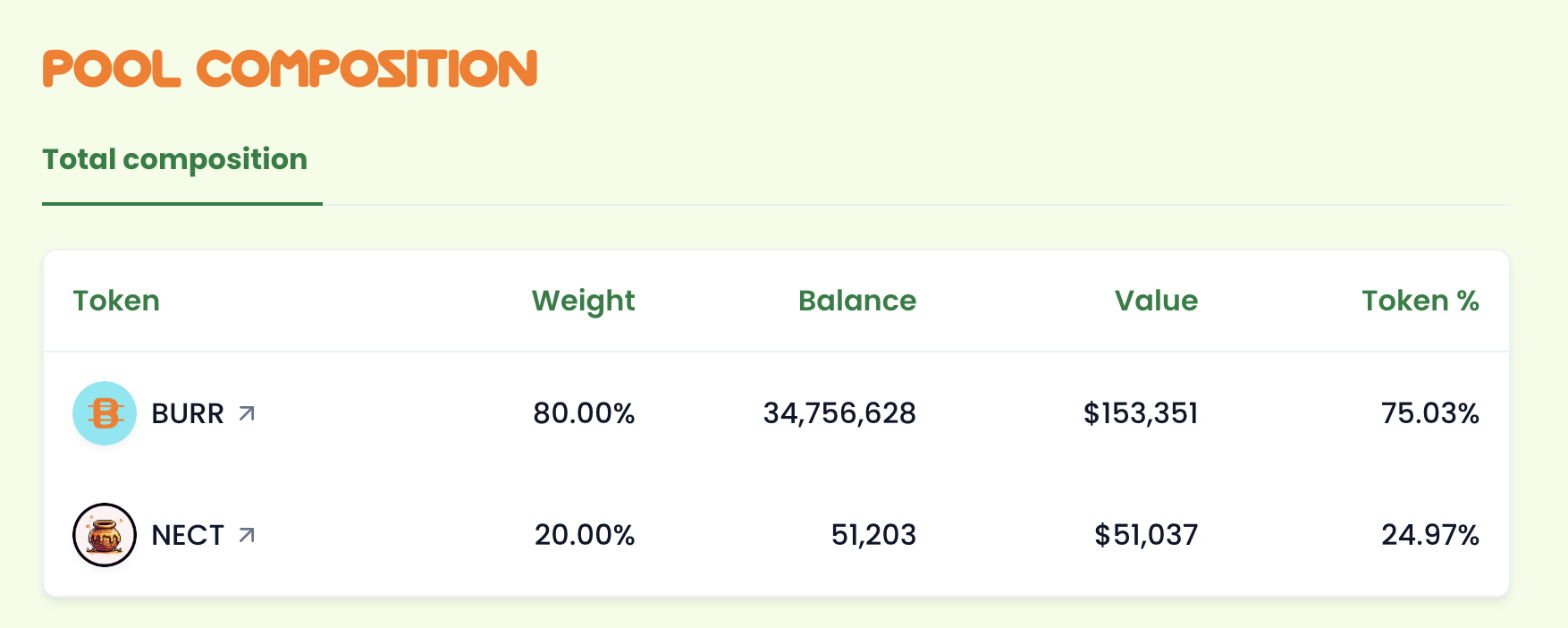Viewport: 1568px width, 628px height.
Task: Click the Pool Composition heading
Action: pos(290,69)
